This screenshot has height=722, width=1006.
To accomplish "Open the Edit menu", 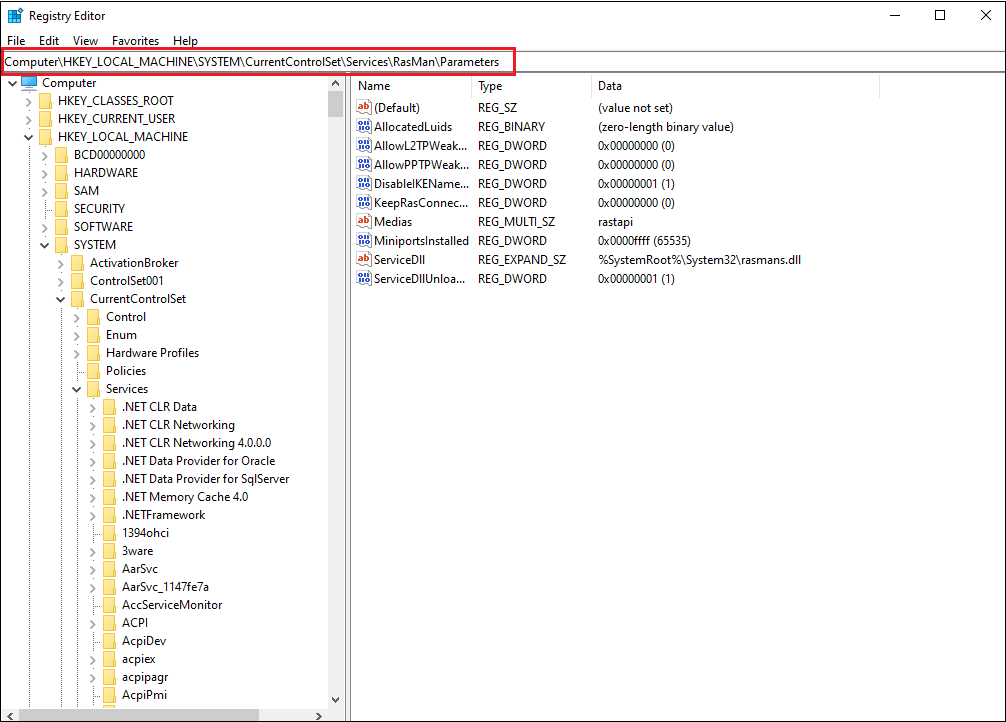I will pos(49,40).
